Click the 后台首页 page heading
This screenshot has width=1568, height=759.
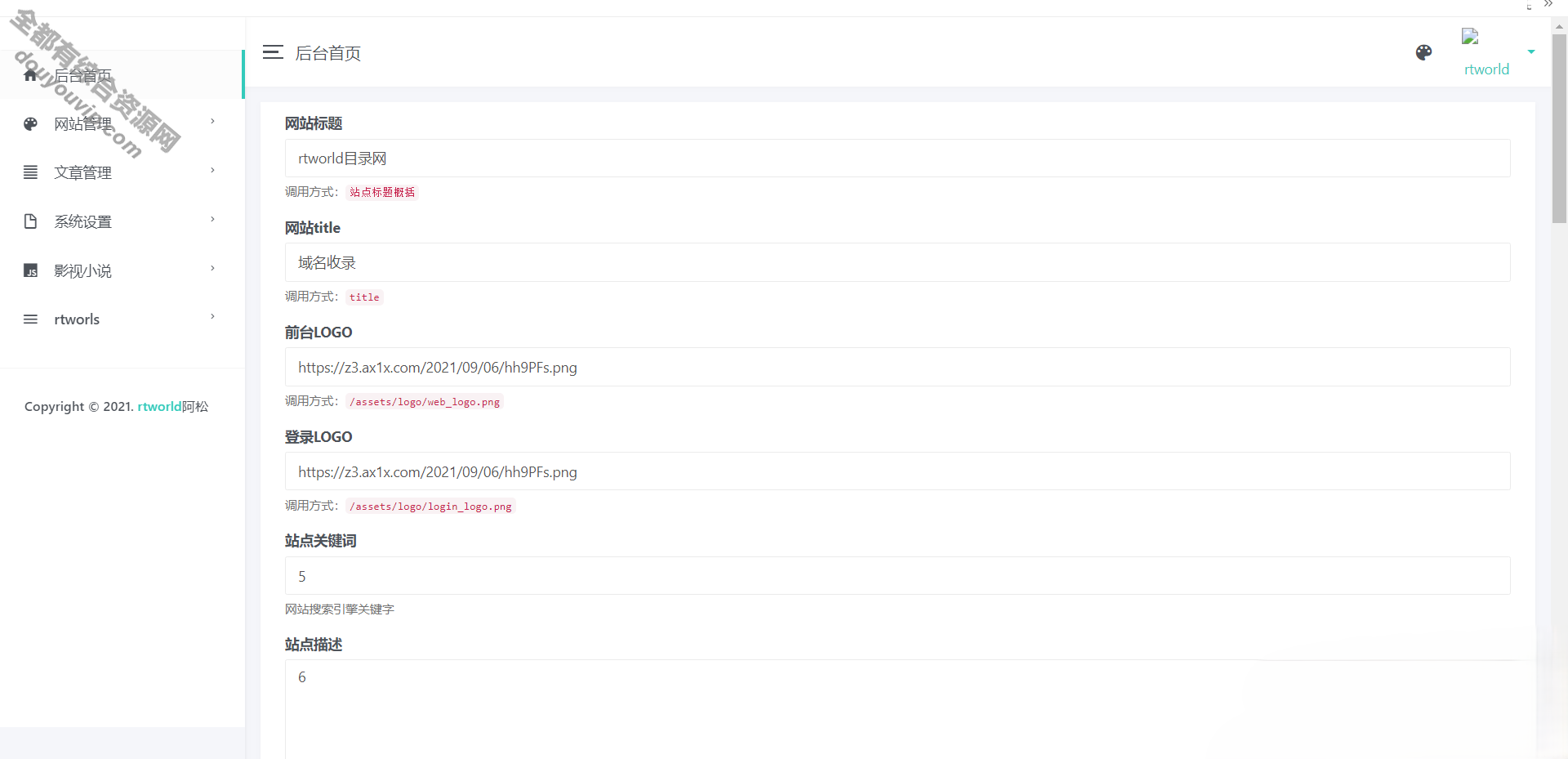(x=327, y=53)
